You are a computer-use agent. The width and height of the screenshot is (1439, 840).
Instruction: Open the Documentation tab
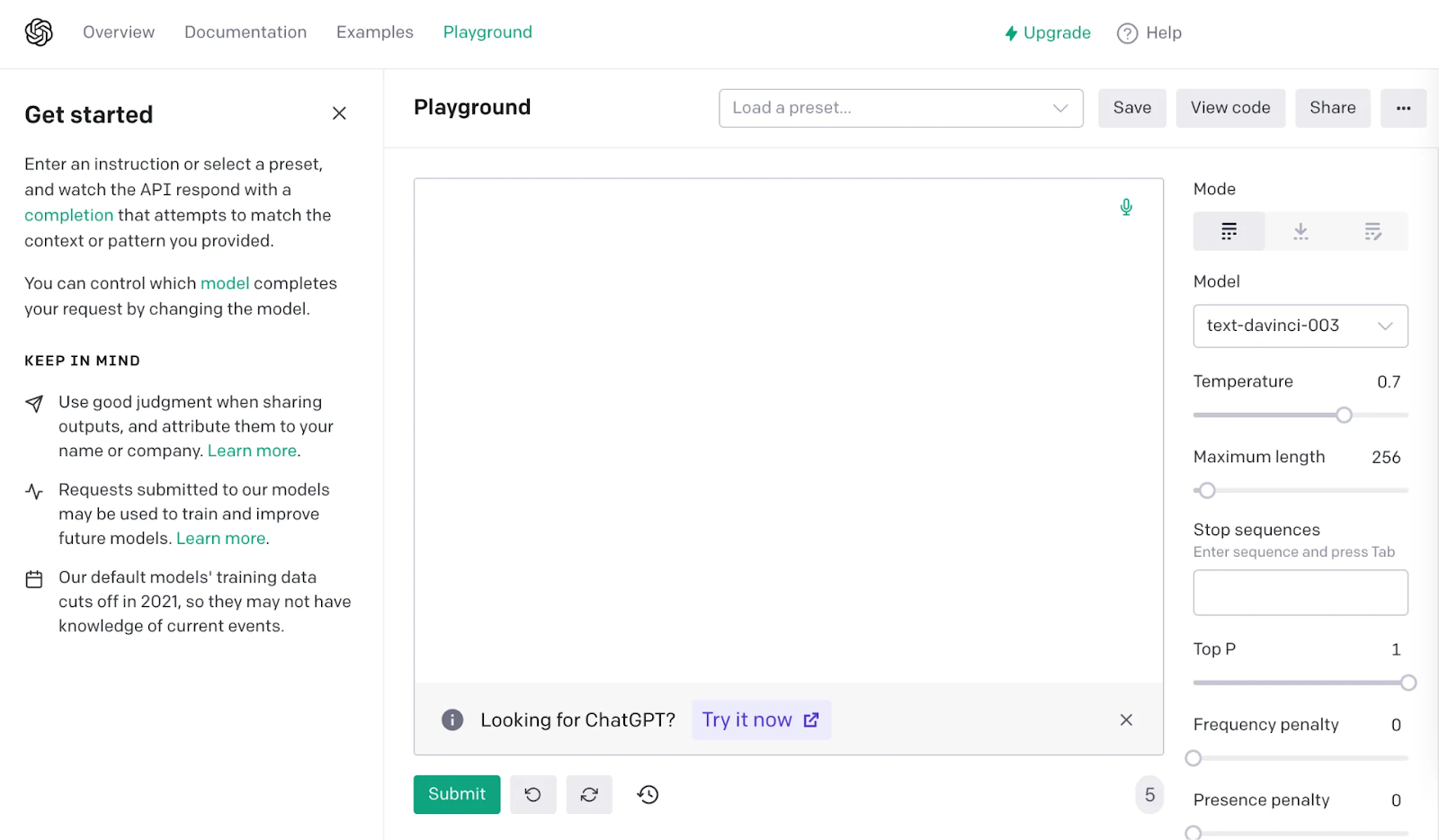(x=246, y=32)
